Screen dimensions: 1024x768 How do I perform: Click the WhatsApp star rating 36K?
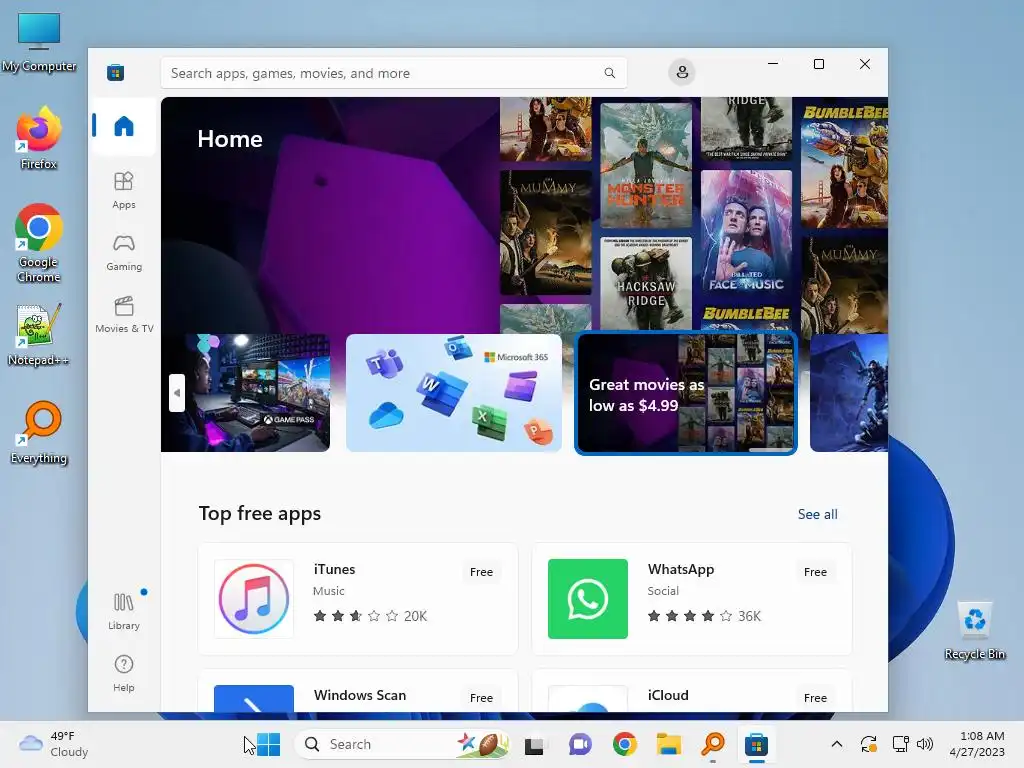[x=704, y=616]
